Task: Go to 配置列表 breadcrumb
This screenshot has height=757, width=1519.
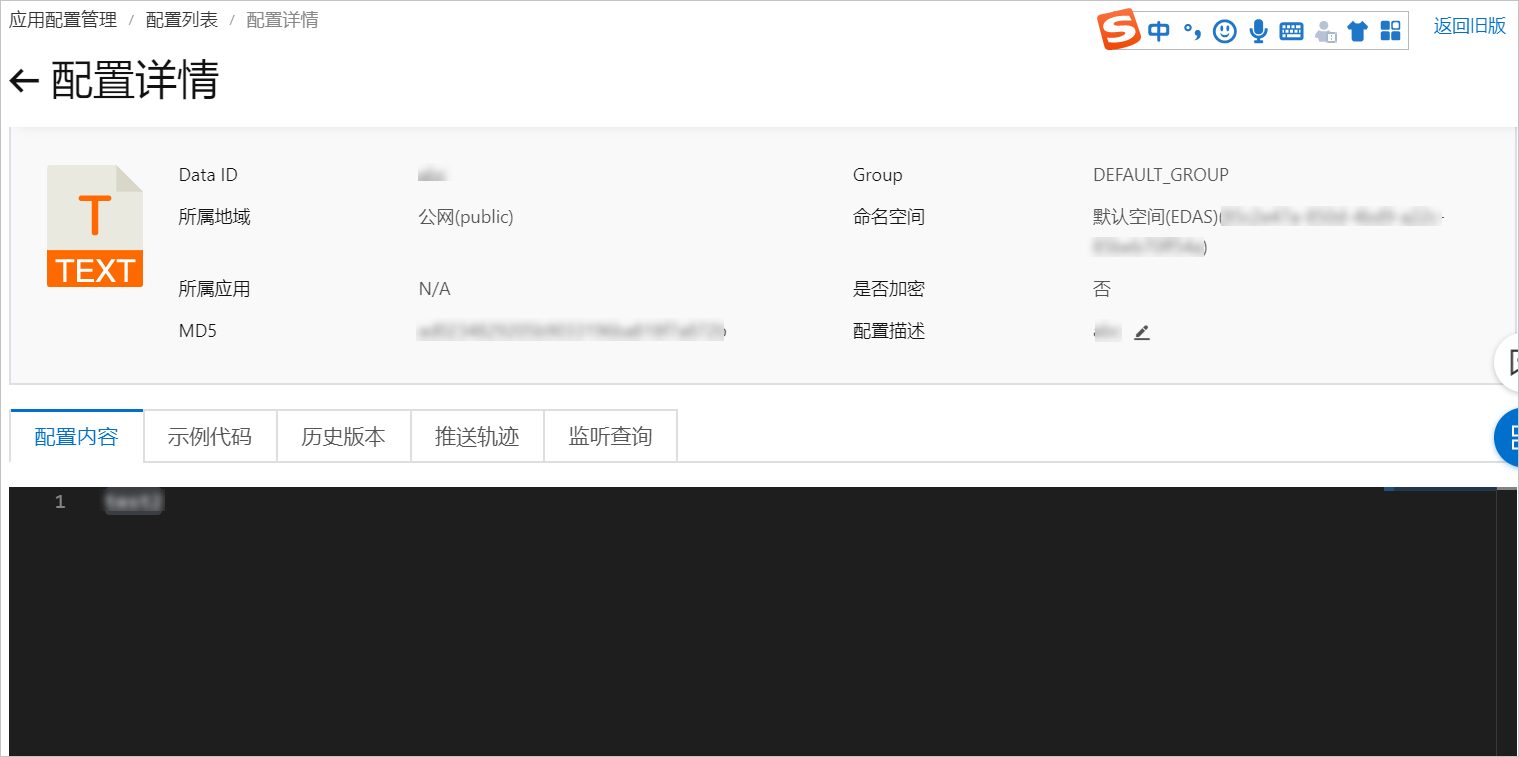Action: tap(182, 20)
